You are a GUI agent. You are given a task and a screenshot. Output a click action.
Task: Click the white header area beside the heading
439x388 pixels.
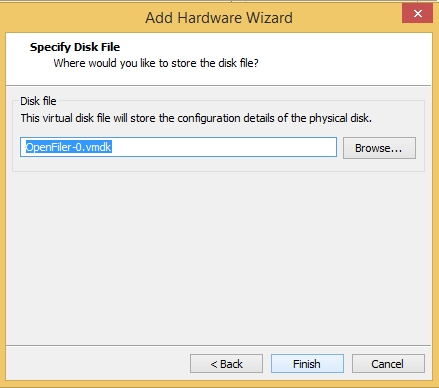click(333, 58)
